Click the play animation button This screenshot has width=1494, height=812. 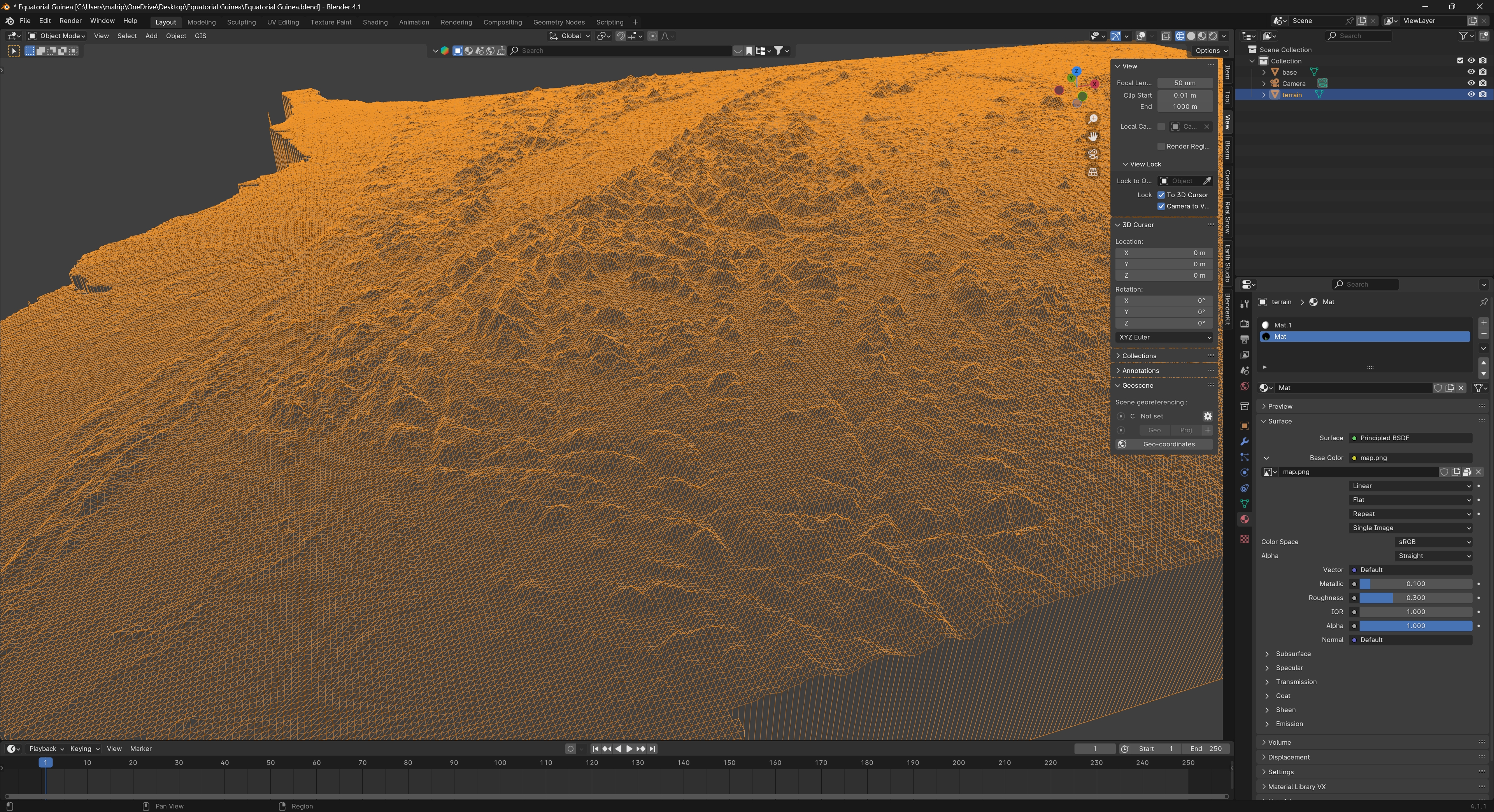pyautogui.click(x=629, y=749)
